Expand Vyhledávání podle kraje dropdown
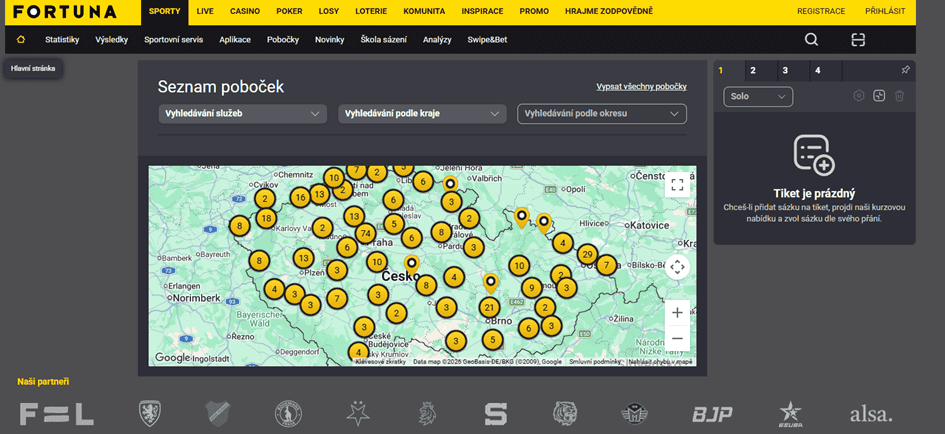945x434 pixels. [421, 113]
